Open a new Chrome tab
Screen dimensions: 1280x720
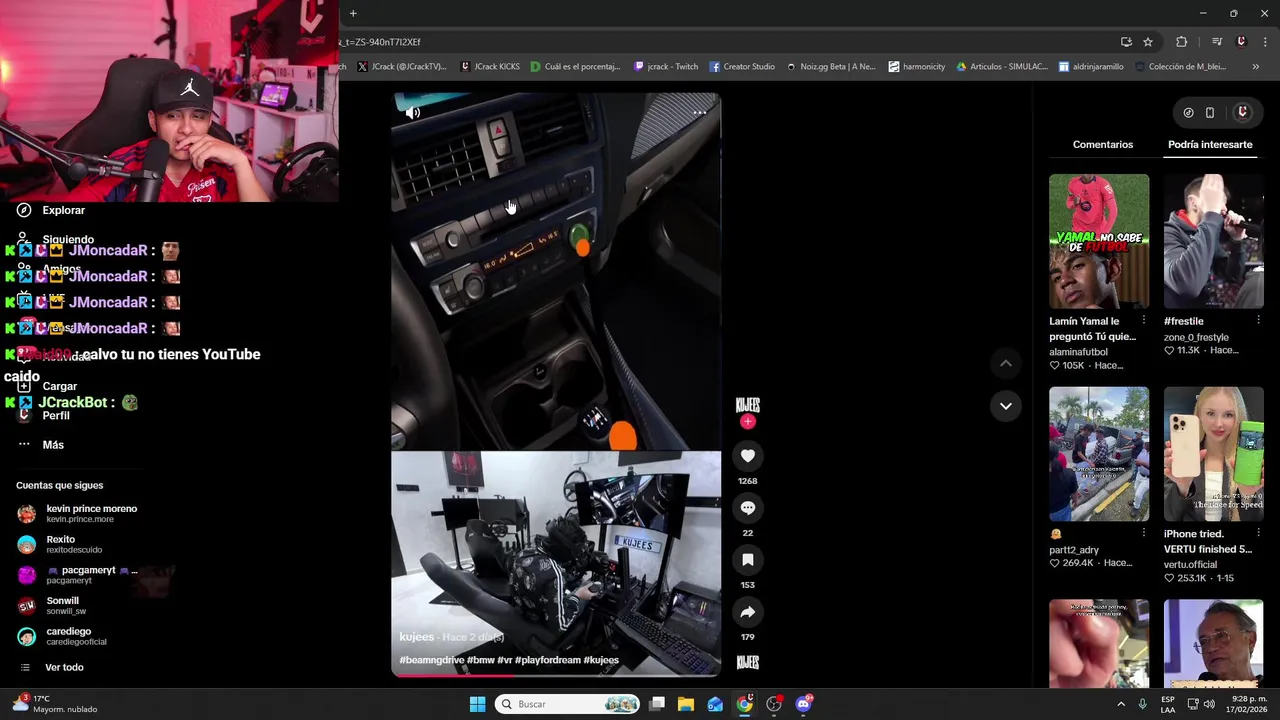tap(353, 13)
